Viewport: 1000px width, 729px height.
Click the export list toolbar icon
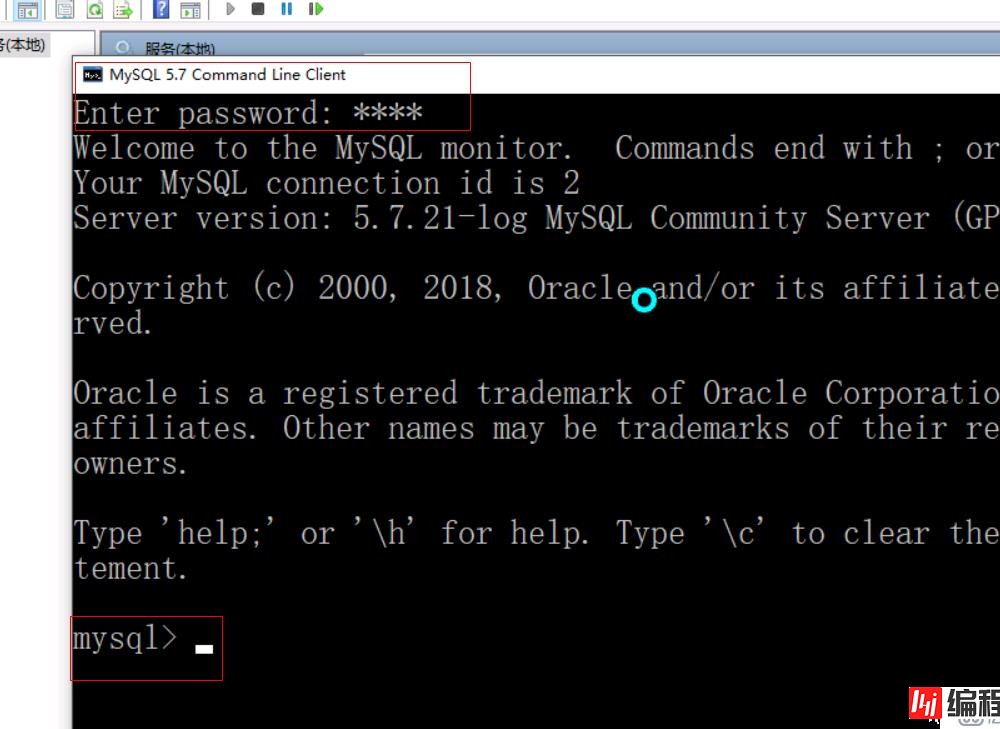coord(121,10)
